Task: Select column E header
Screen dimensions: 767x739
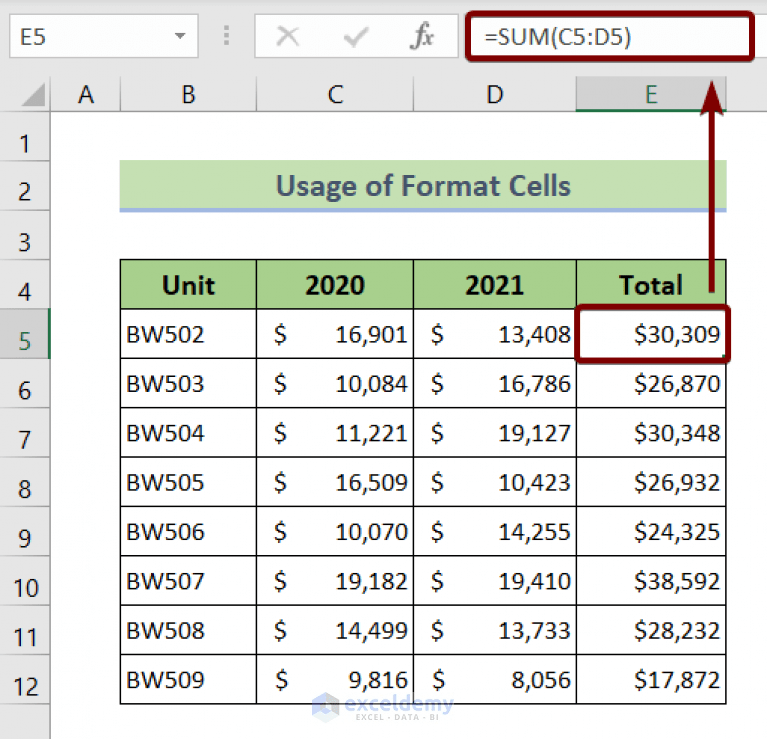Action: [x=651, y=94]
